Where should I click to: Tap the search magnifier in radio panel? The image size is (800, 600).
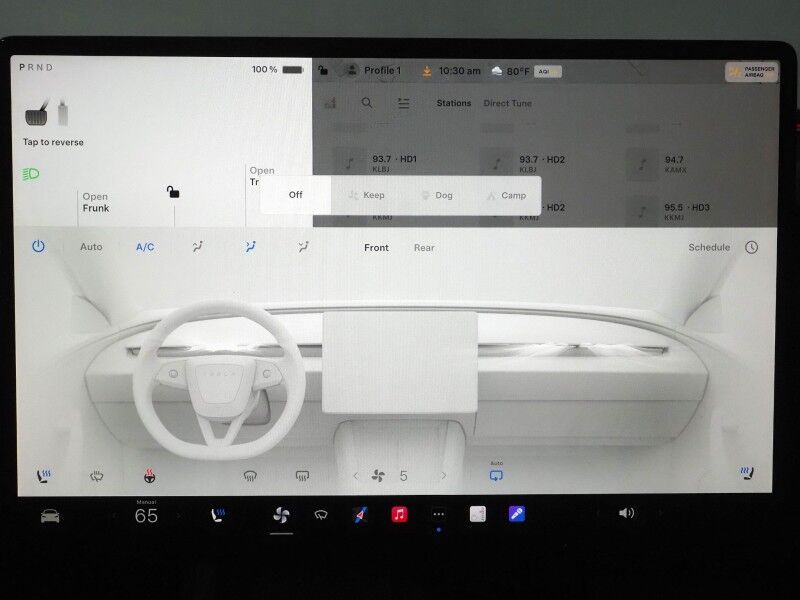pyautogui.click(x=367, y=103)
